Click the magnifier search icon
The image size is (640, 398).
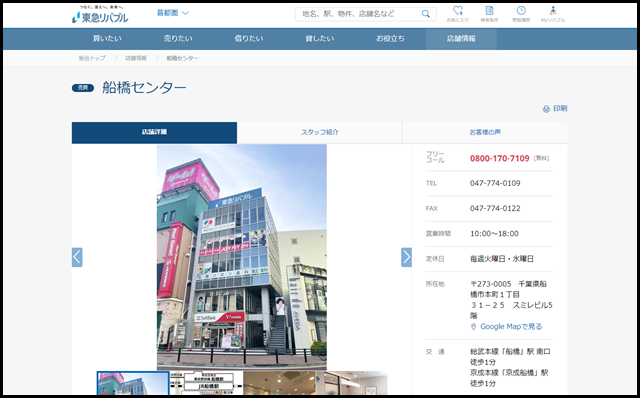(x=426, y=14)
